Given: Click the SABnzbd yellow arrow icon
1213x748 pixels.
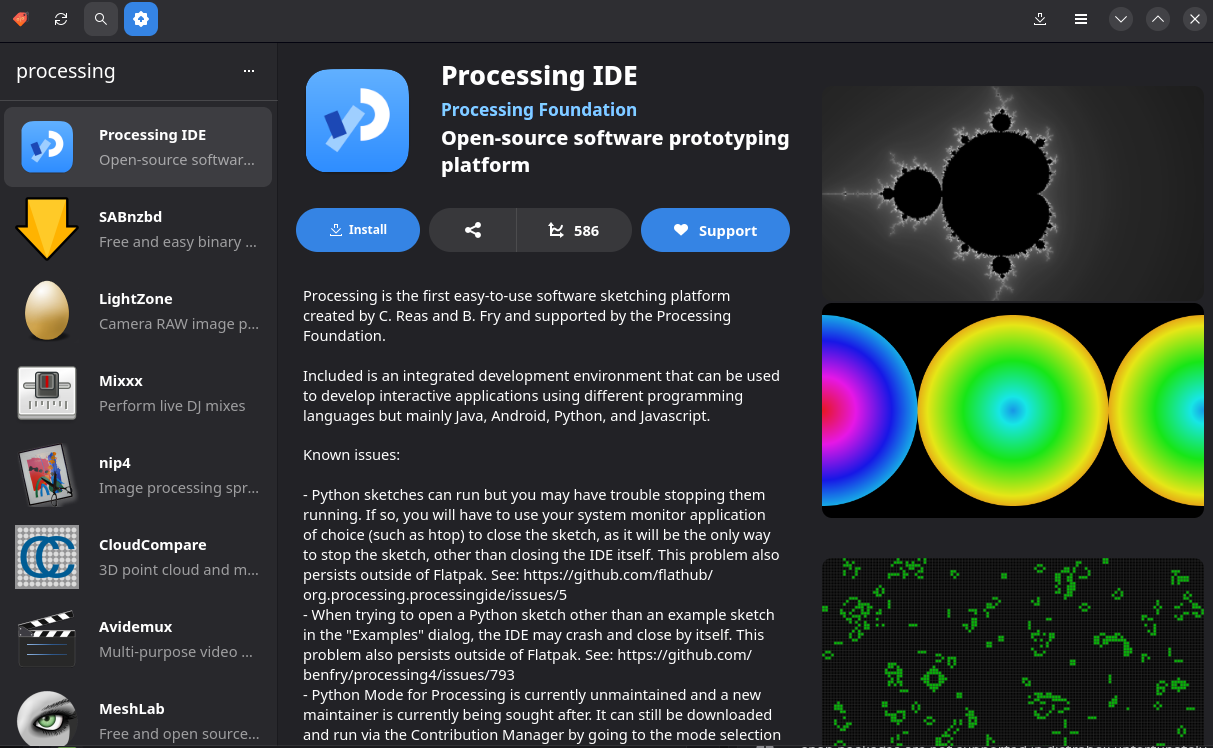Looking at the screenshot, I should [x=47, y=229].
